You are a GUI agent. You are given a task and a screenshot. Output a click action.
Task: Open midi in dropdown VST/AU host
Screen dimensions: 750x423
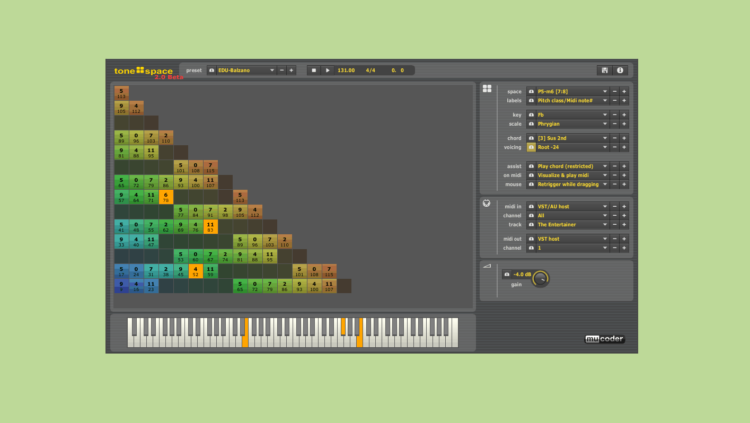pyautogui.click(x=572, y=206)
